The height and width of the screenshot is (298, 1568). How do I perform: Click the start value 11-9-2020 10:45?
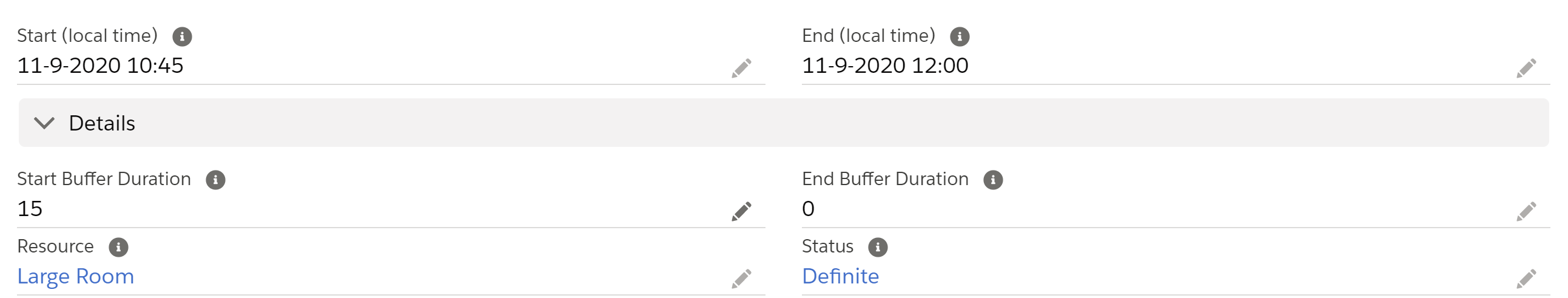coord(100,65)
